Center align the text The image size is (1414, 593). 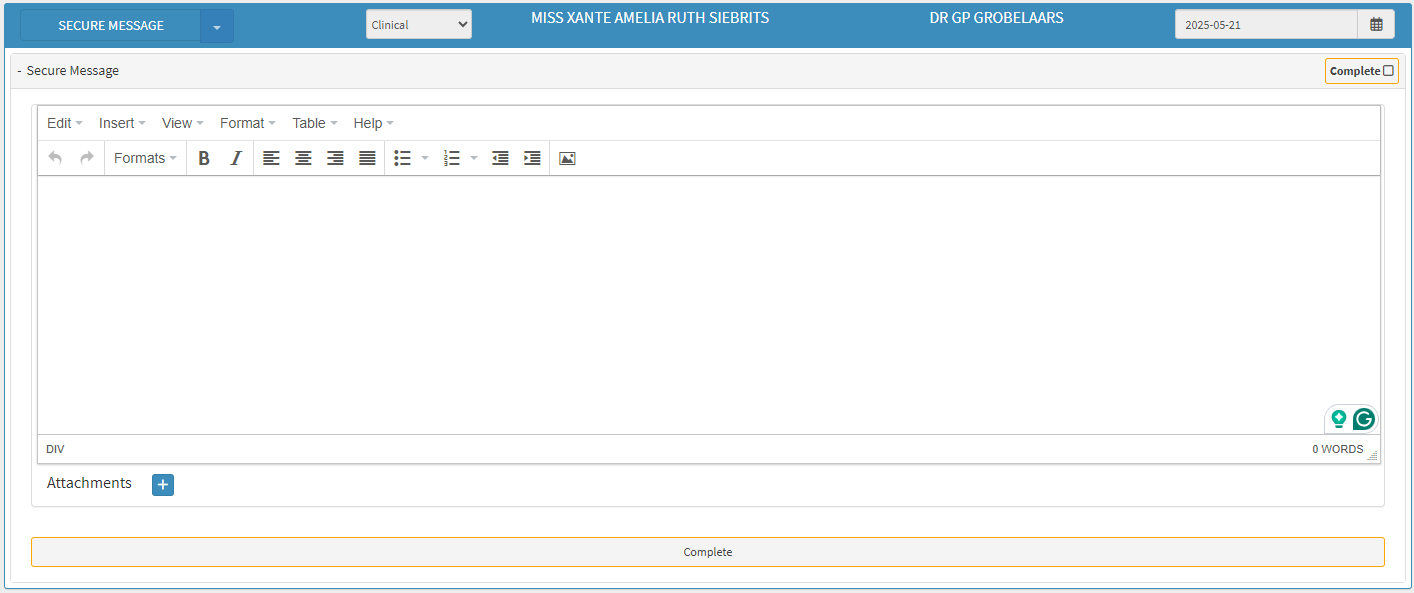click(303, 158)
